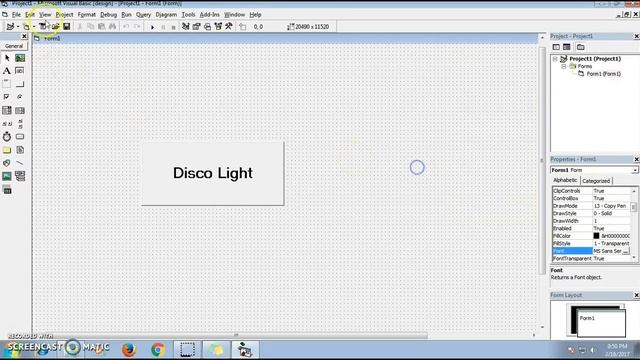Click the End (stop) toolbar button

tap(173, 27)
